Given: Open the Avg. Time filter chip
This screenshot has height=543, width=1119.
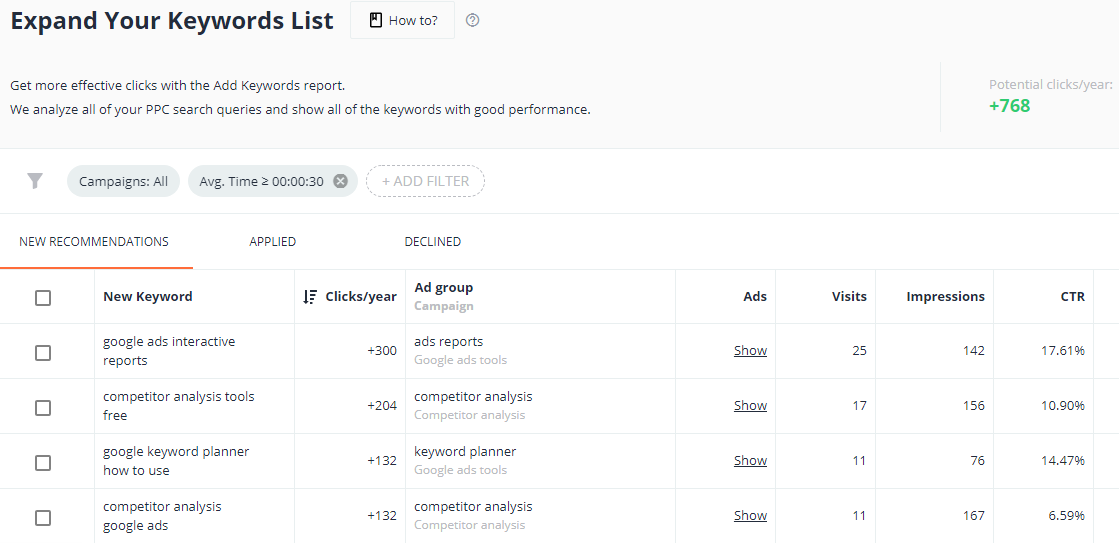Looking at the screenshot, I should point(261,181).
